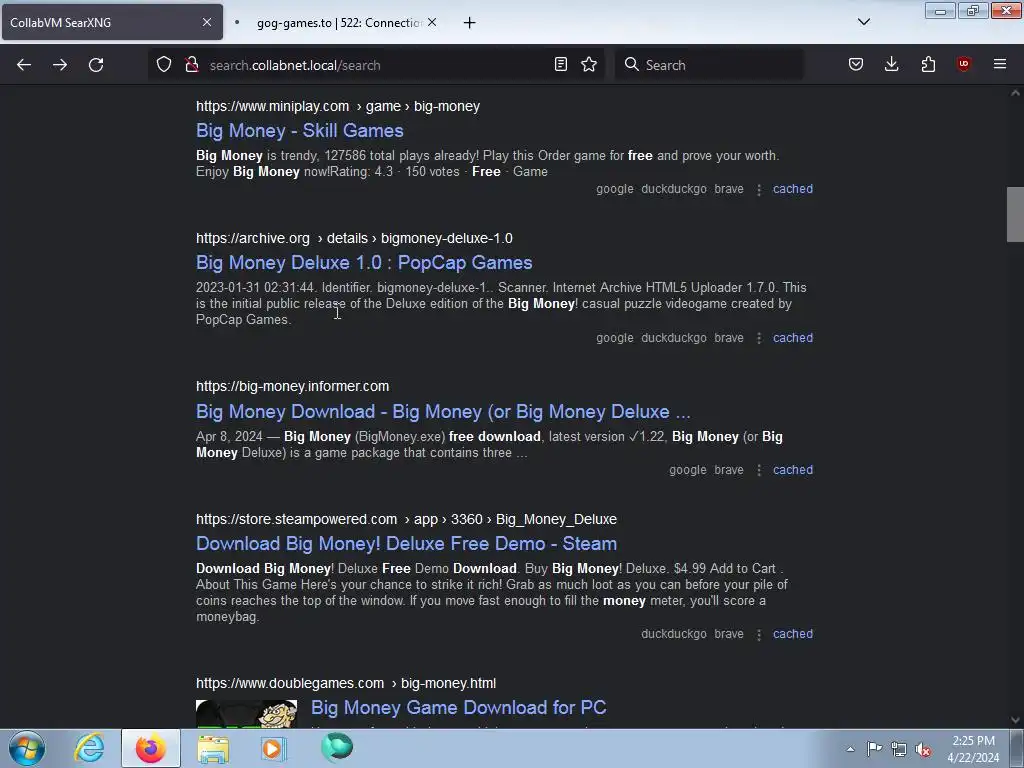Expand the list all tabs chevron
Screen dimensions: 1024x768
click(864, 22)
